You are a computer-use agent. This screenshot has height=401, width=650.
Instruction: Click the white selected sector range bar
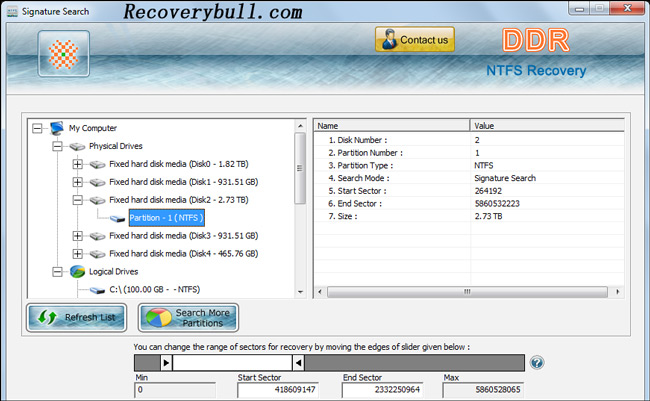[233, 363]
